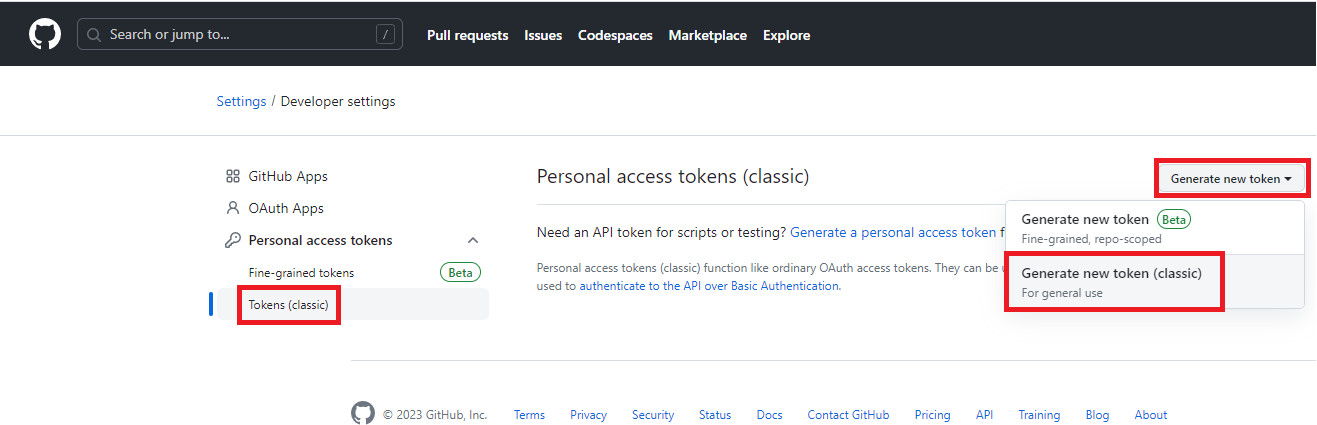The width and height of the screenshot is (1317, 425).
Task: Collapse the Personal access tokens section chevron
Action: point(473,240)
